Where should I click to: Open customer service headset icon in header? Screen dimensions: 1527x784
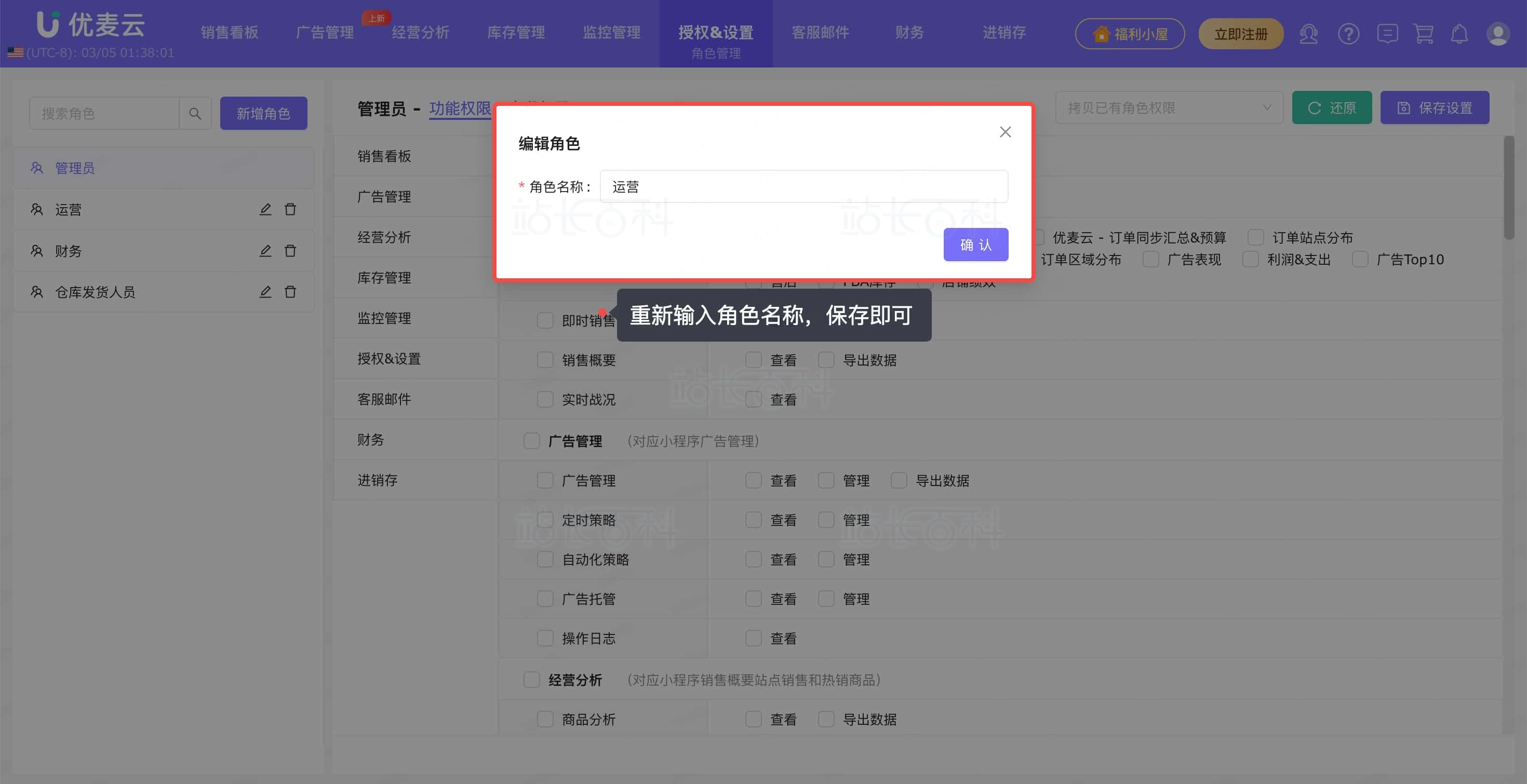click(x=1308, y=34)
